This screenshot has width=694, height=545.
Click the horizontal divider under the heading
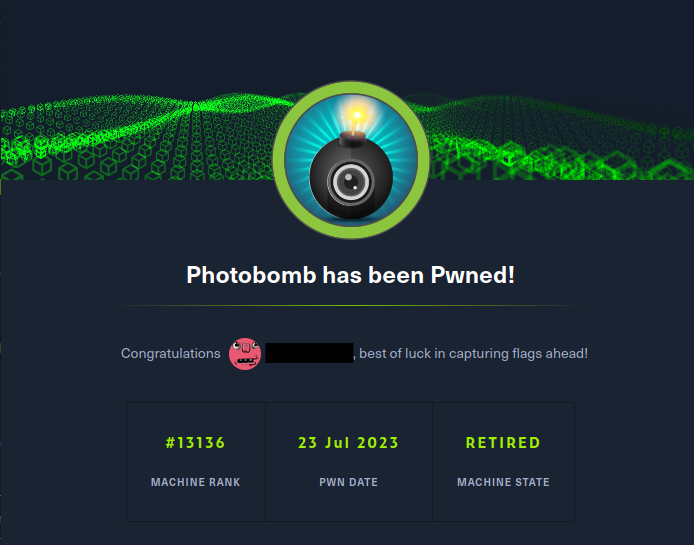coord(347,305)
